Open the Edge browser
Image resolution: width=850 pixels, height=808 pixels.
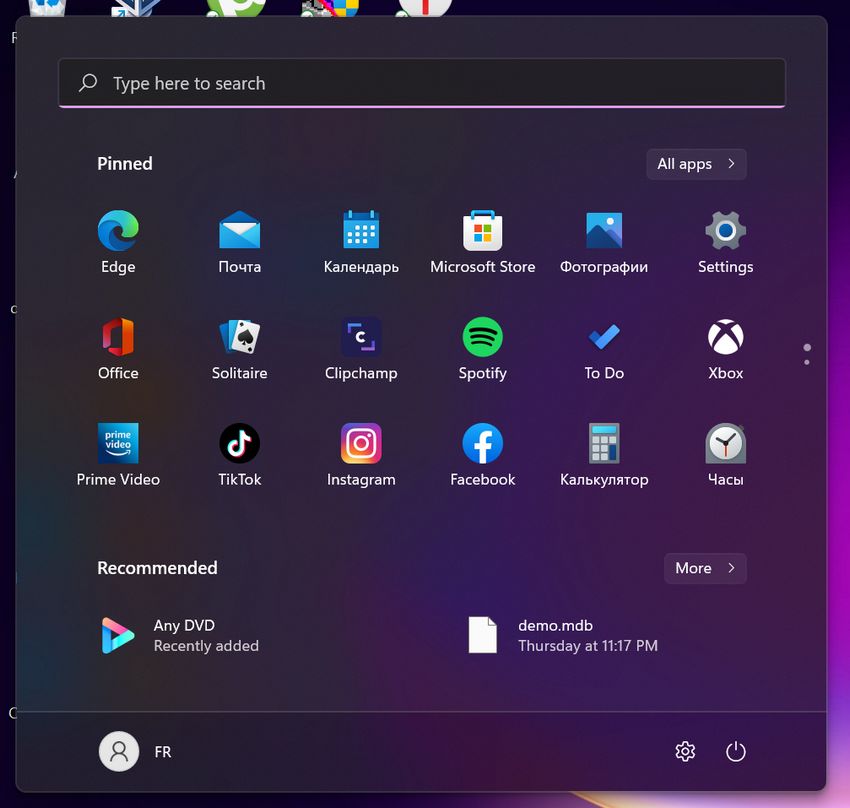pos(118,242)
